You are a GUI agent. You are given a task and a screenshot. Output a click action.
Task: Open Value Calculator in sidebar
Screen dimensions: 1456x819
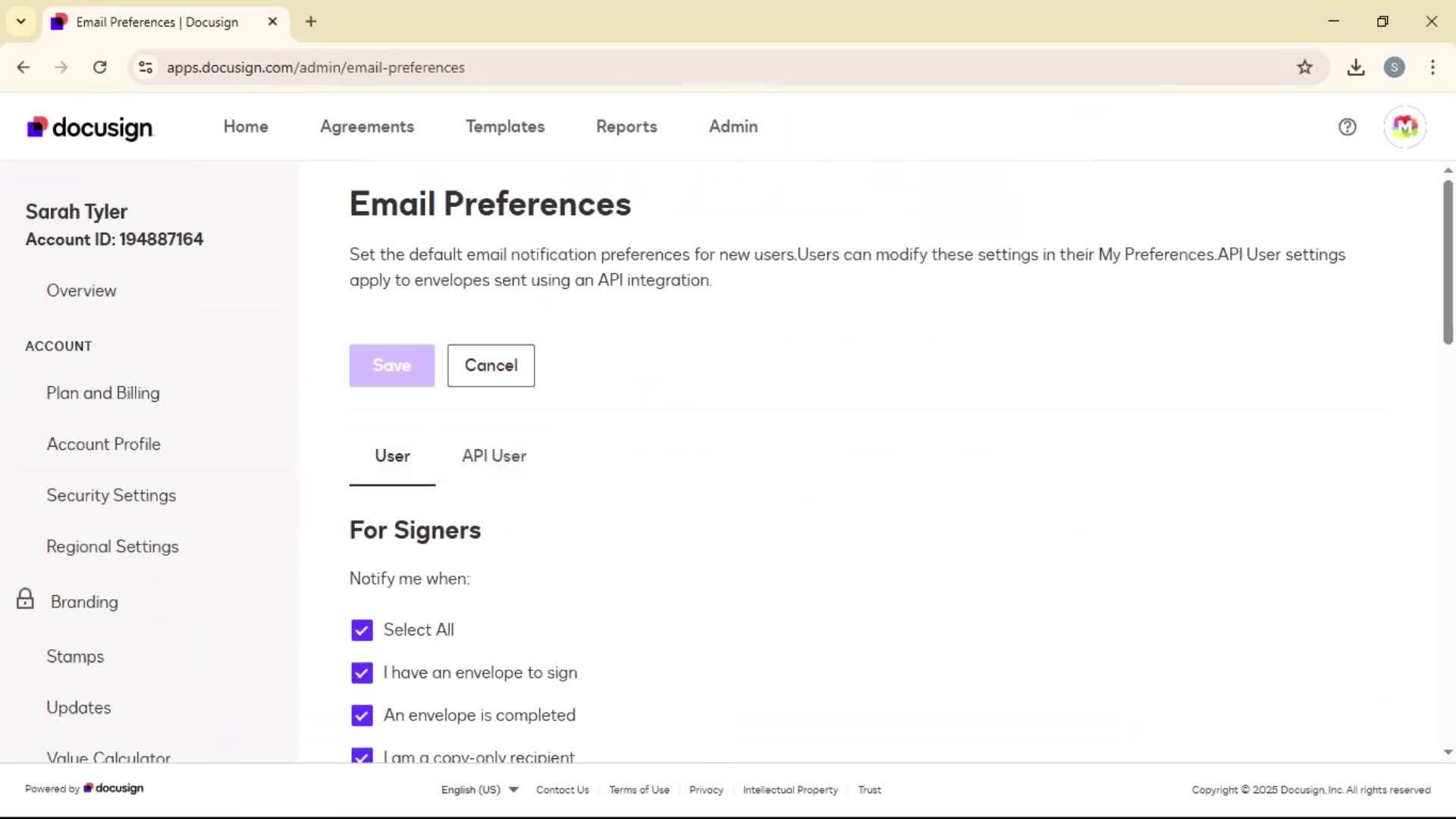pyautogui.click(x=108, y=756)
